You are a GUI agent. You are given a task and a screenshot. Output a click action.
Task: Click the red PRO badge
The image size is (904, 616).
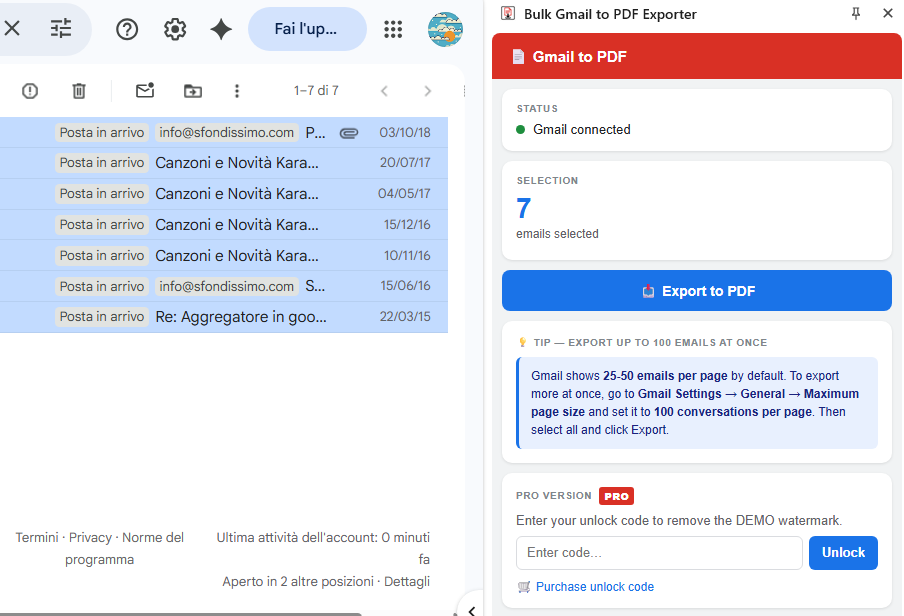point(616,496)
